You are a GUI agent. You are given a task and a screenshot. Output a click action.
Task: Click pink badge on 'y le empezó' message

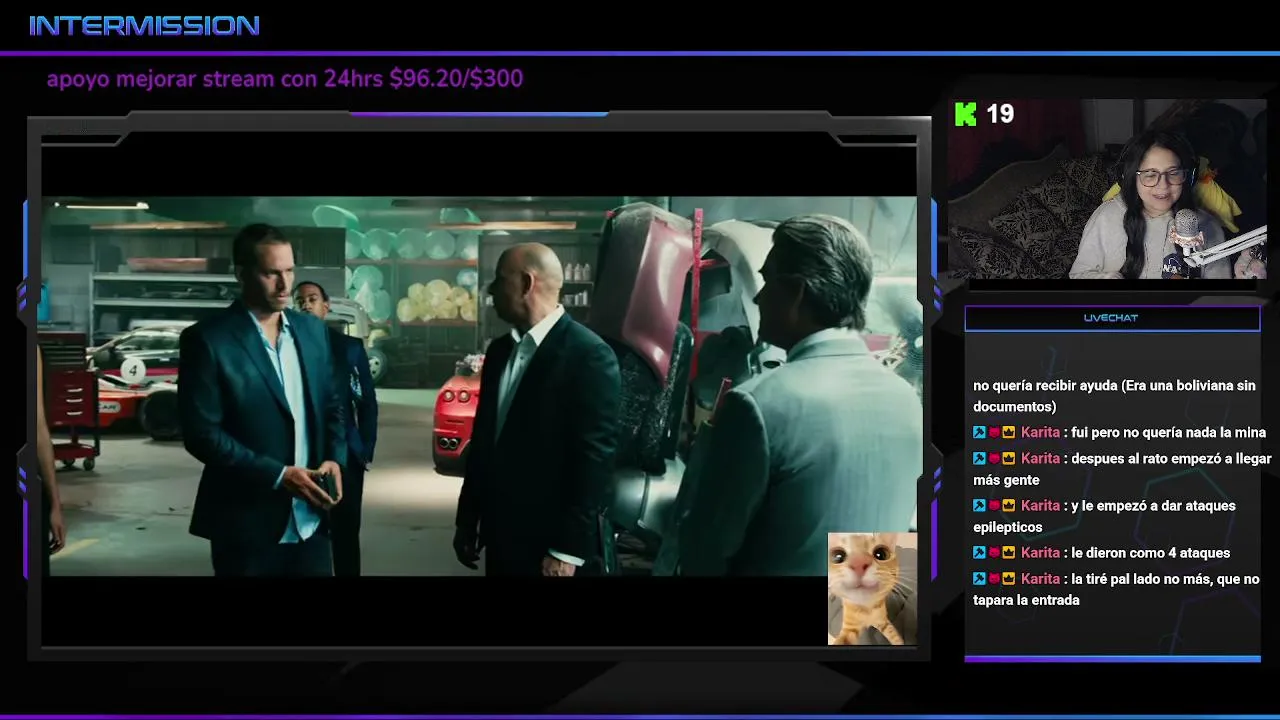click(x=994, y=506)
